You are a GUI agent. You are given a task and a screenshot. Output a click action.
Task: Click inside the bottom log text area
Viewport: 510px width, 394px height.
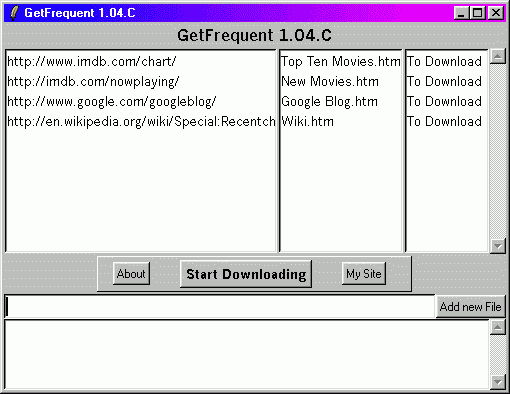[x=247, y=355]
